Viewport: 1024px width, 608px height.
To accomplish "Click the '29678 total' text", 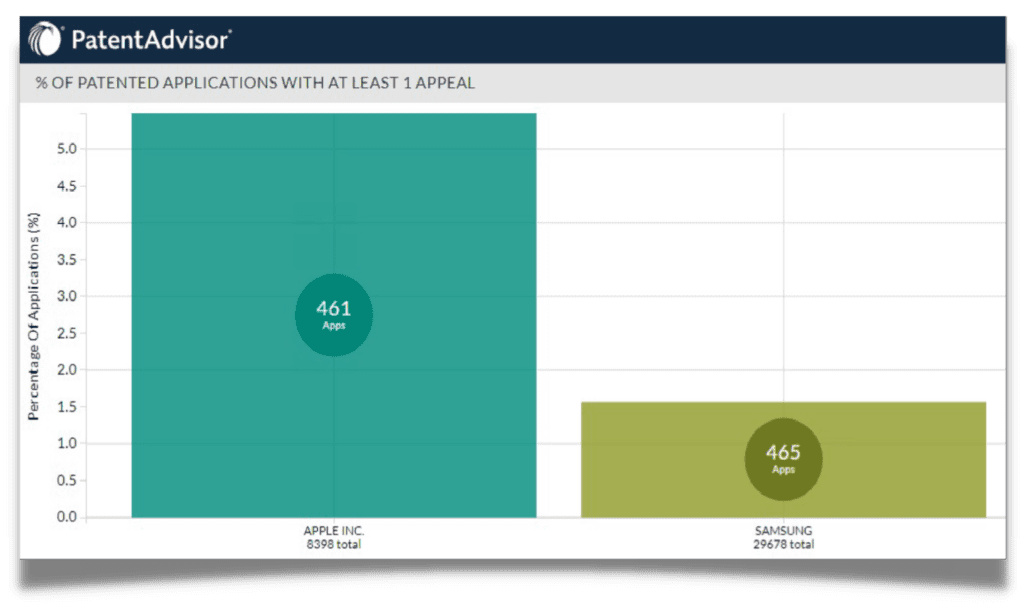I will click(783, 545).
